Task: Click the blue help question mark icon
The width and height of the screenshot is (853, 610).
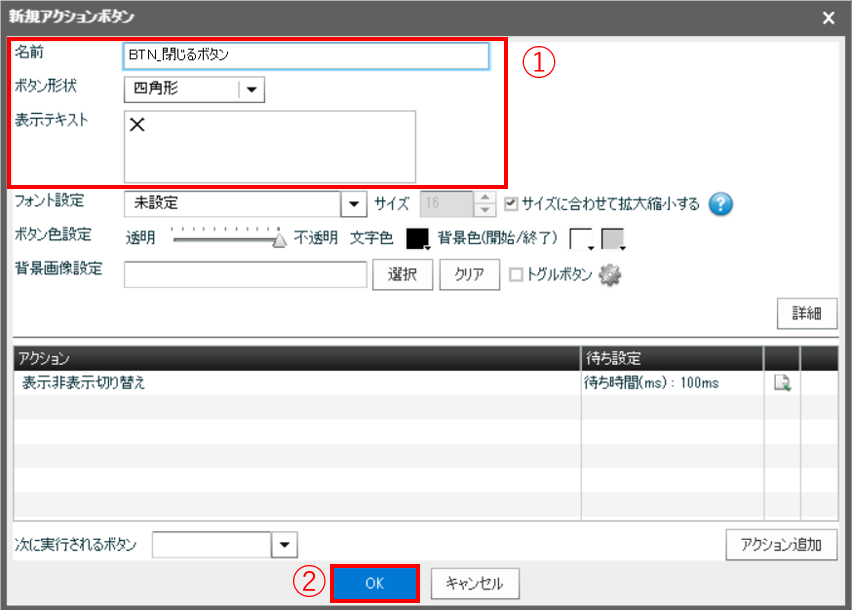Action: [x=721, y=204]
